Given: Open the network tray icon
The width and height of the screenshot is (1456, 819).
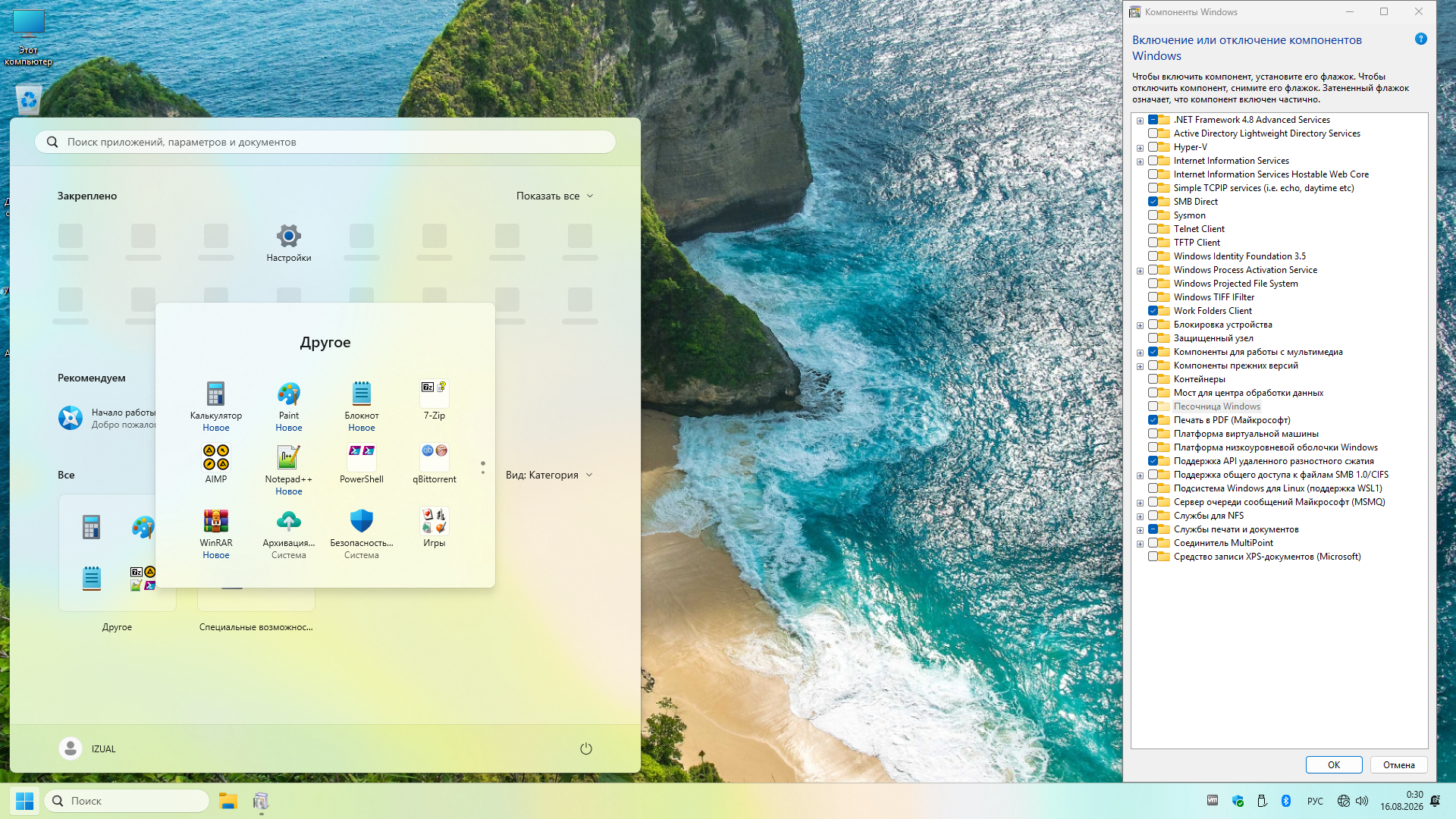Looking at the screenshot, I should (x=1344, y=801).
